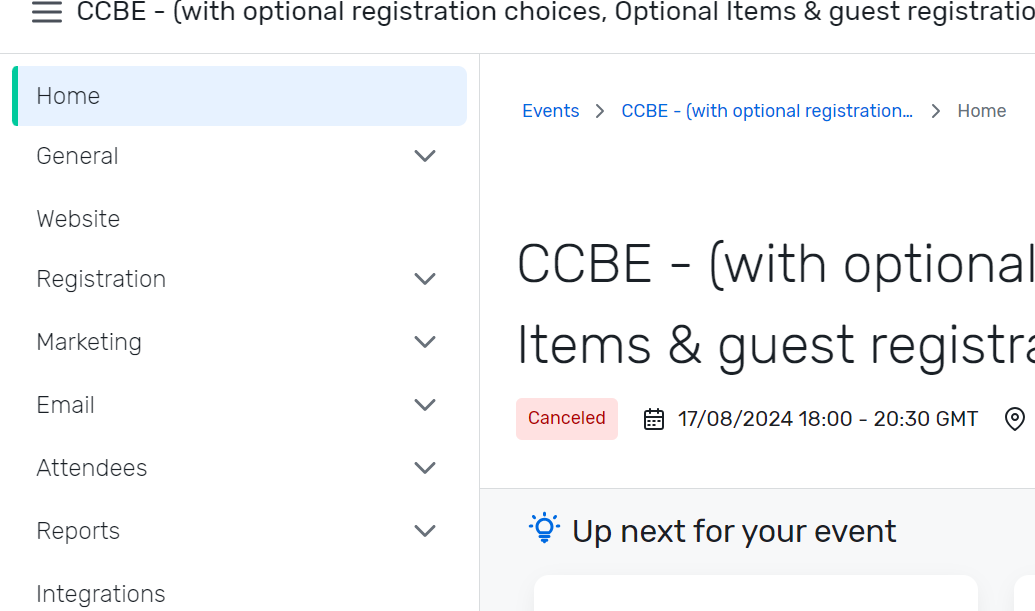Viewport: 1035px width, 611px height.
Task: Expand the Registration section
Action: coord(424,279)
